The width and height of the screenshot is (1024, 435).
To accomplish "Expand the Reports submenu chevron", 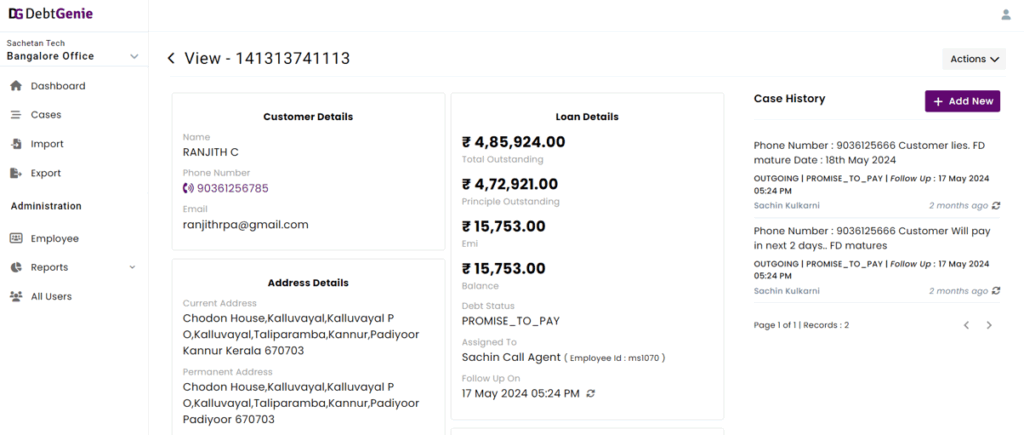I will (133, 267).
